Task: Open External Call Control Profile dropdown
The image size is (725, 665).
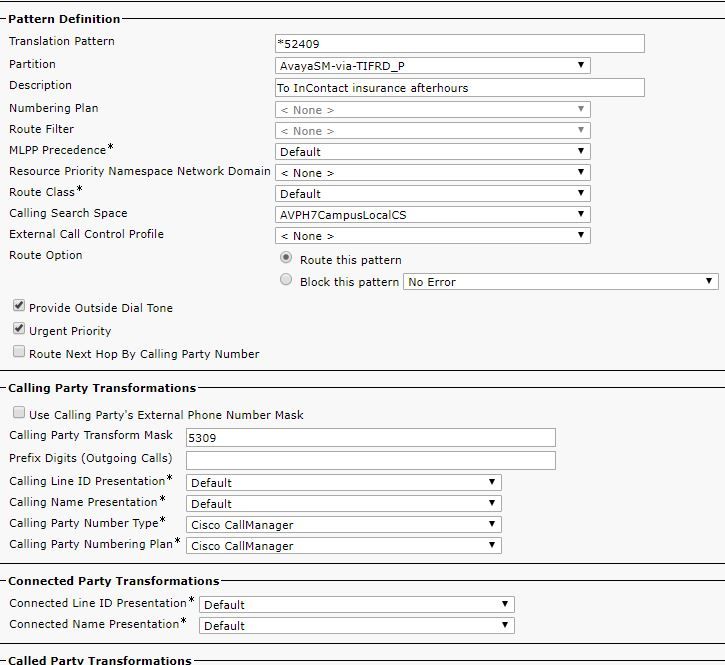Action: click(x=432, y=235)
